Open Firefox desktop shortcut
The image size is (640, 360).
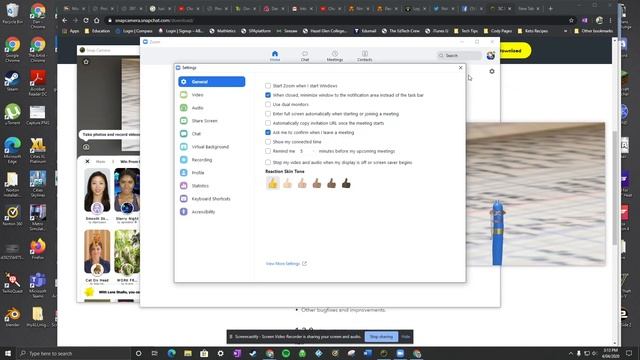(x=38, y=249)
